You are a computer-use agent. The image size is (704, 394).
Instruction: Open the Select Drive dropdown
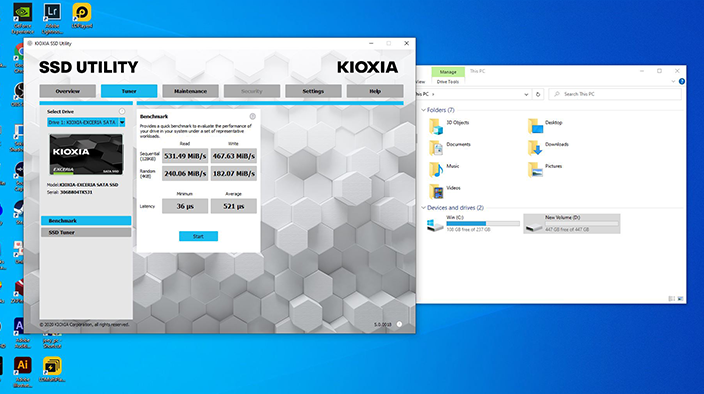[x=86, y=122]
